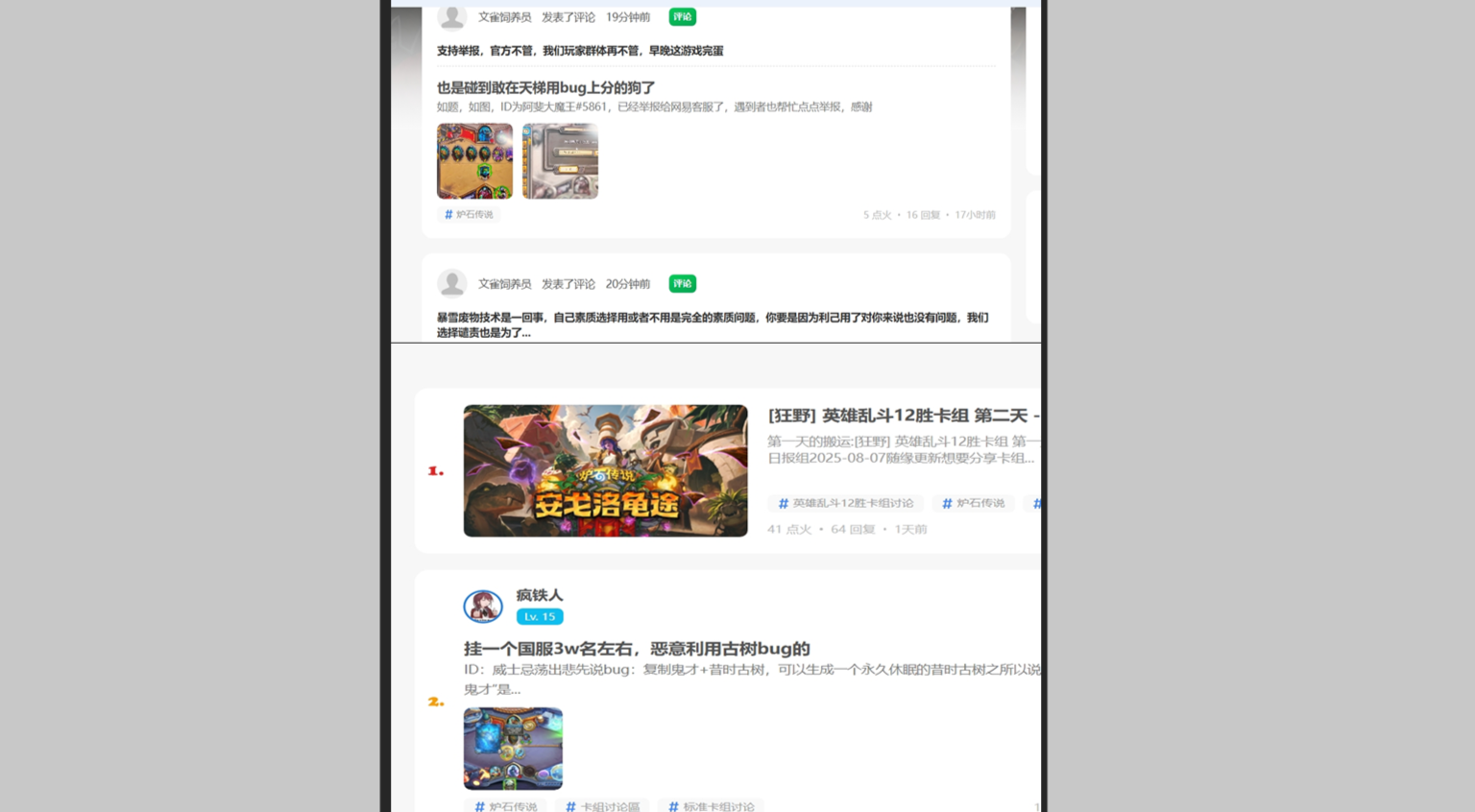Viewport: 1475px width, 812px height.
Task: Click the green 评论 badge next to 20分钟前
Action: [x=682, y=284]
